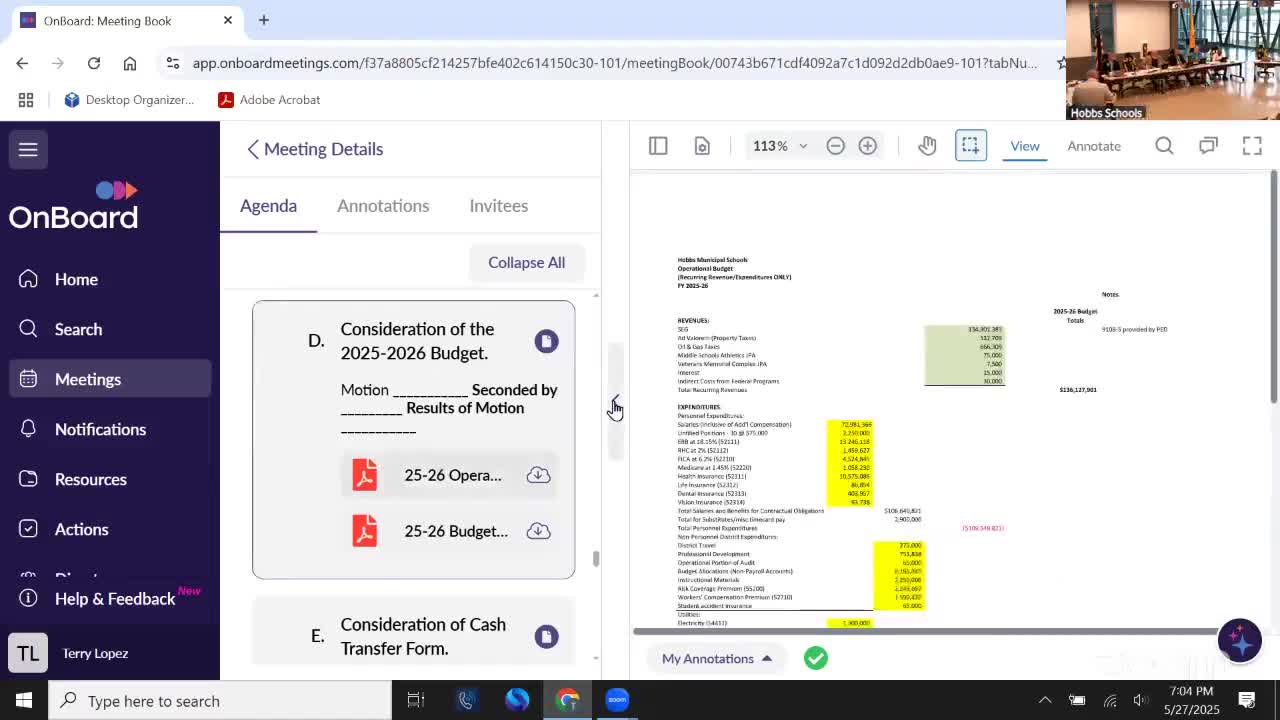Open the Terry Lopez profile avatar
Image resolution: width=1280 pixels, height=720 pixels.
28,653
